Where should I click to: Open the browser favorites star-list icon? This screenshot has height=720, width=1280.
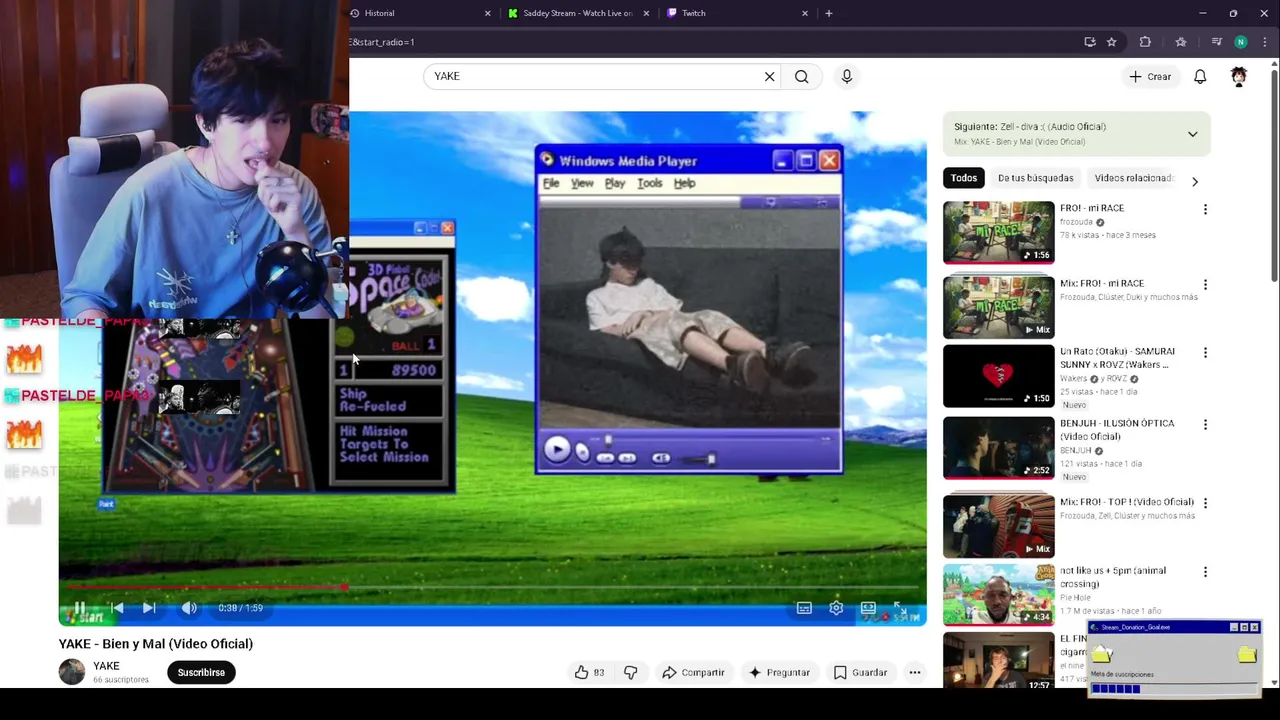pyautogui.click(x=1181, y=42)
